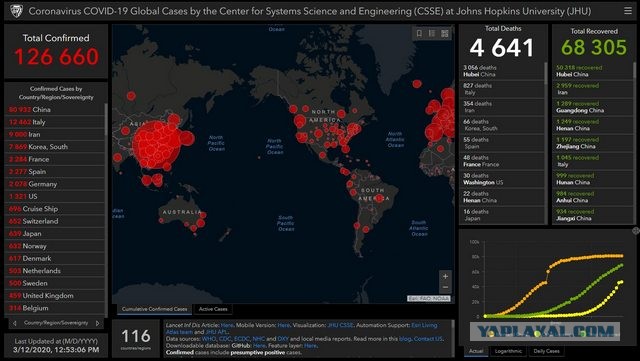Select Germany in the confirmed cases list
The width and height of the screenshot is (640, 361).
point(55,184)
